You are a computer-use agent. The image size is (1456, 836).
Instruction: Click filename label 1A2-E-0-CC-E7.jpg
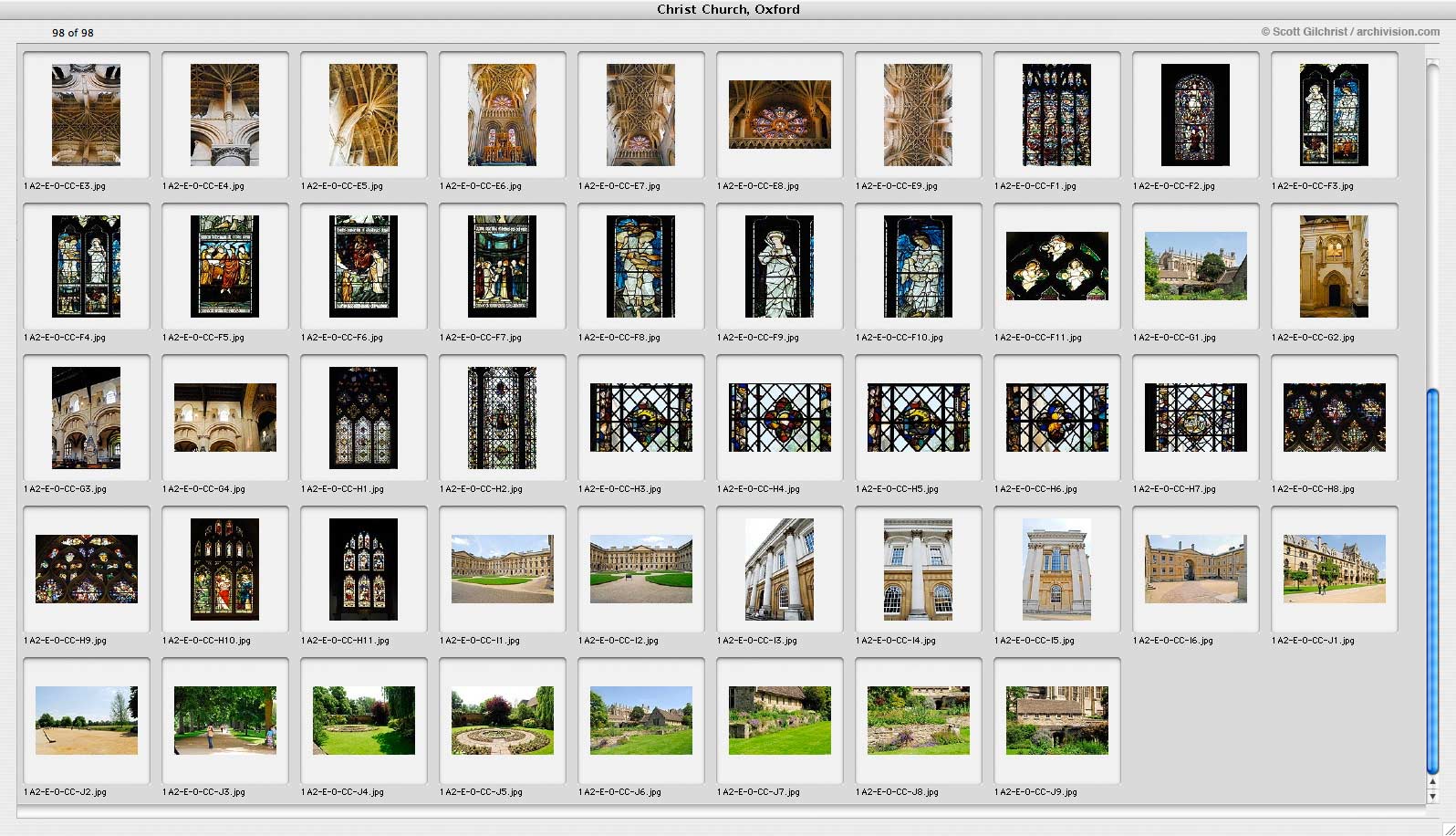(619, 186)
